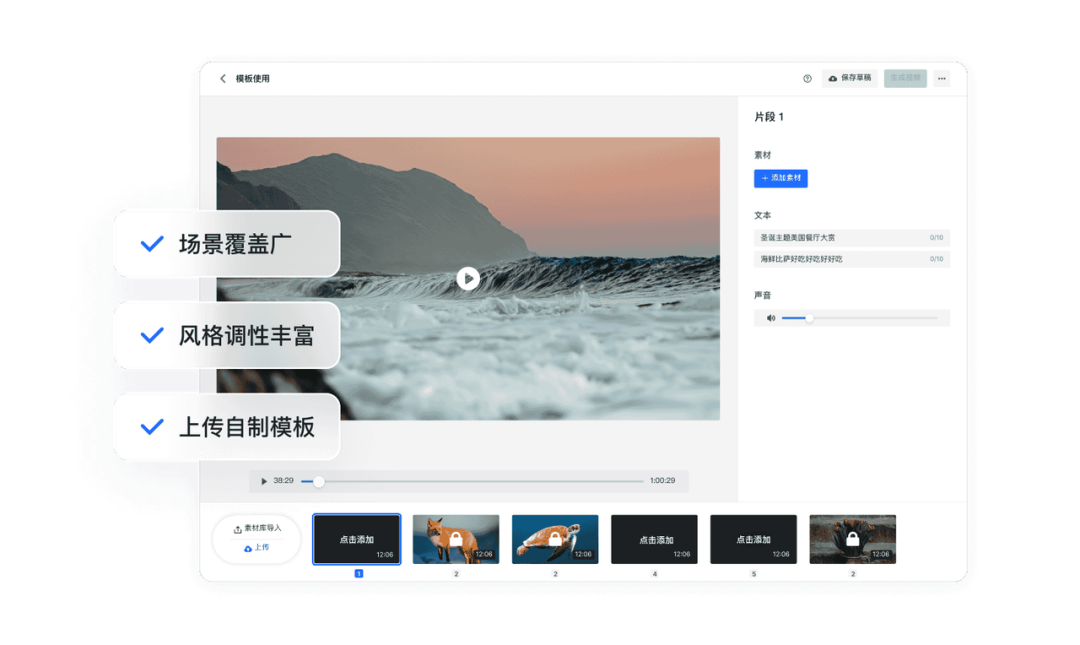Select the 点击添加 slot numbered 4
The width and height of the screenshot is (1080, 645).
coord(654,540)
